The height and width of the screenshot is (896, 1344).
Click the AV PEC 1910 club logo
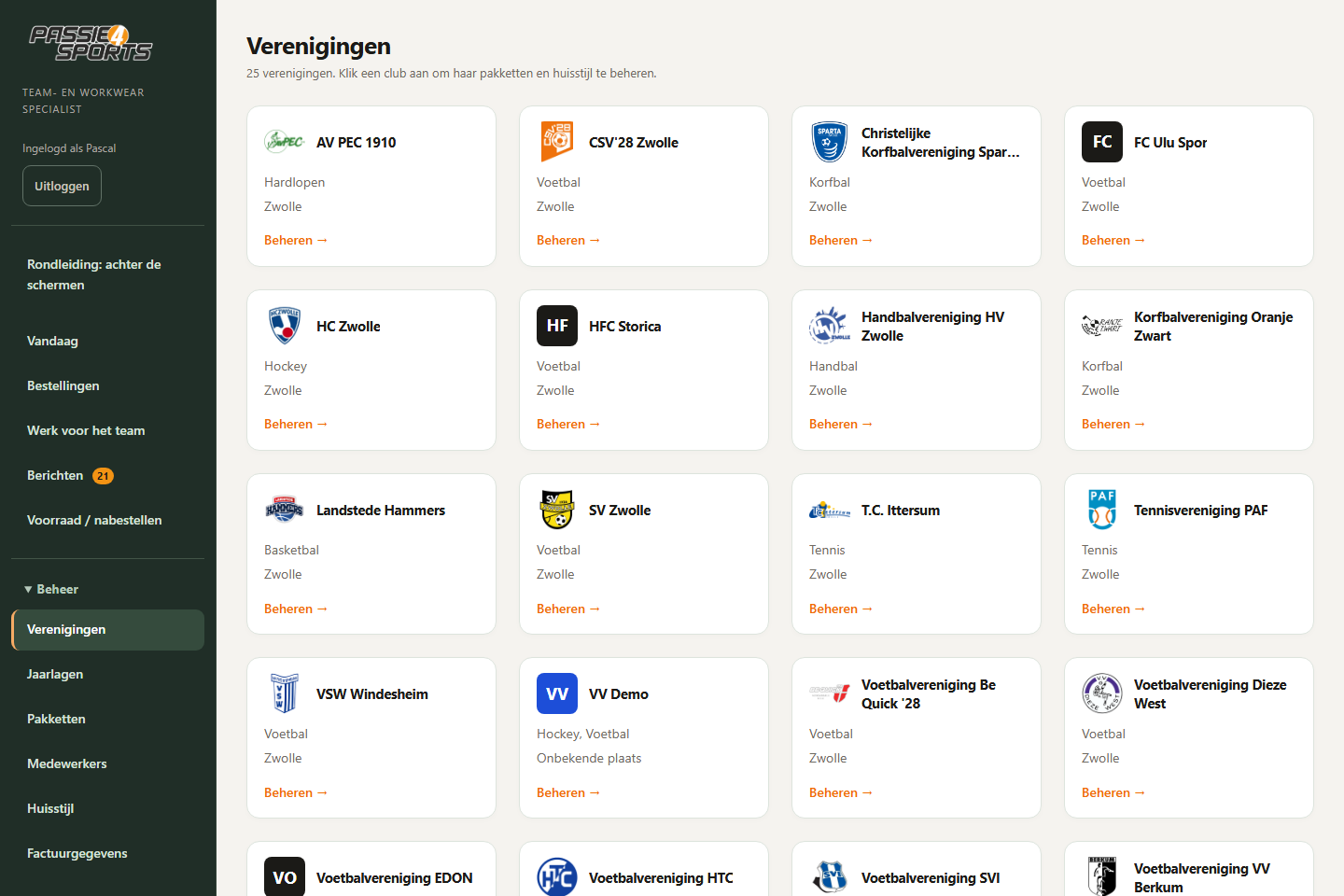coord(285,142)
